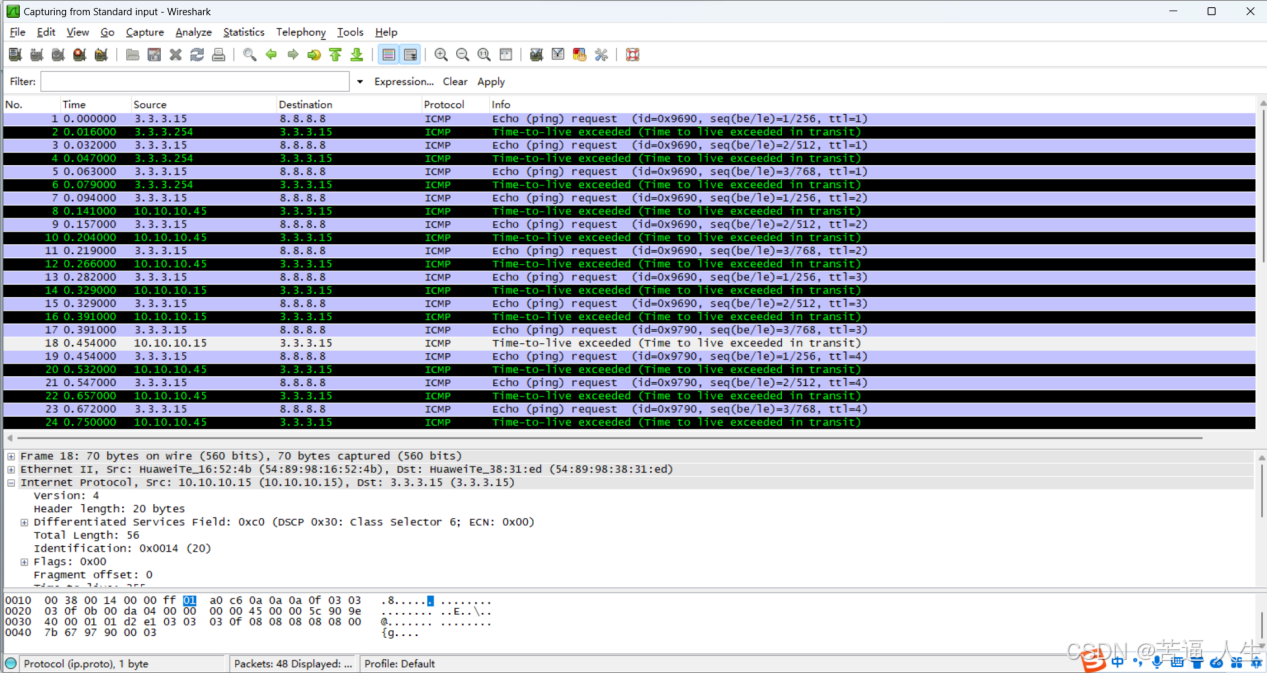Expand the Flags: 0x00 node

24,562
